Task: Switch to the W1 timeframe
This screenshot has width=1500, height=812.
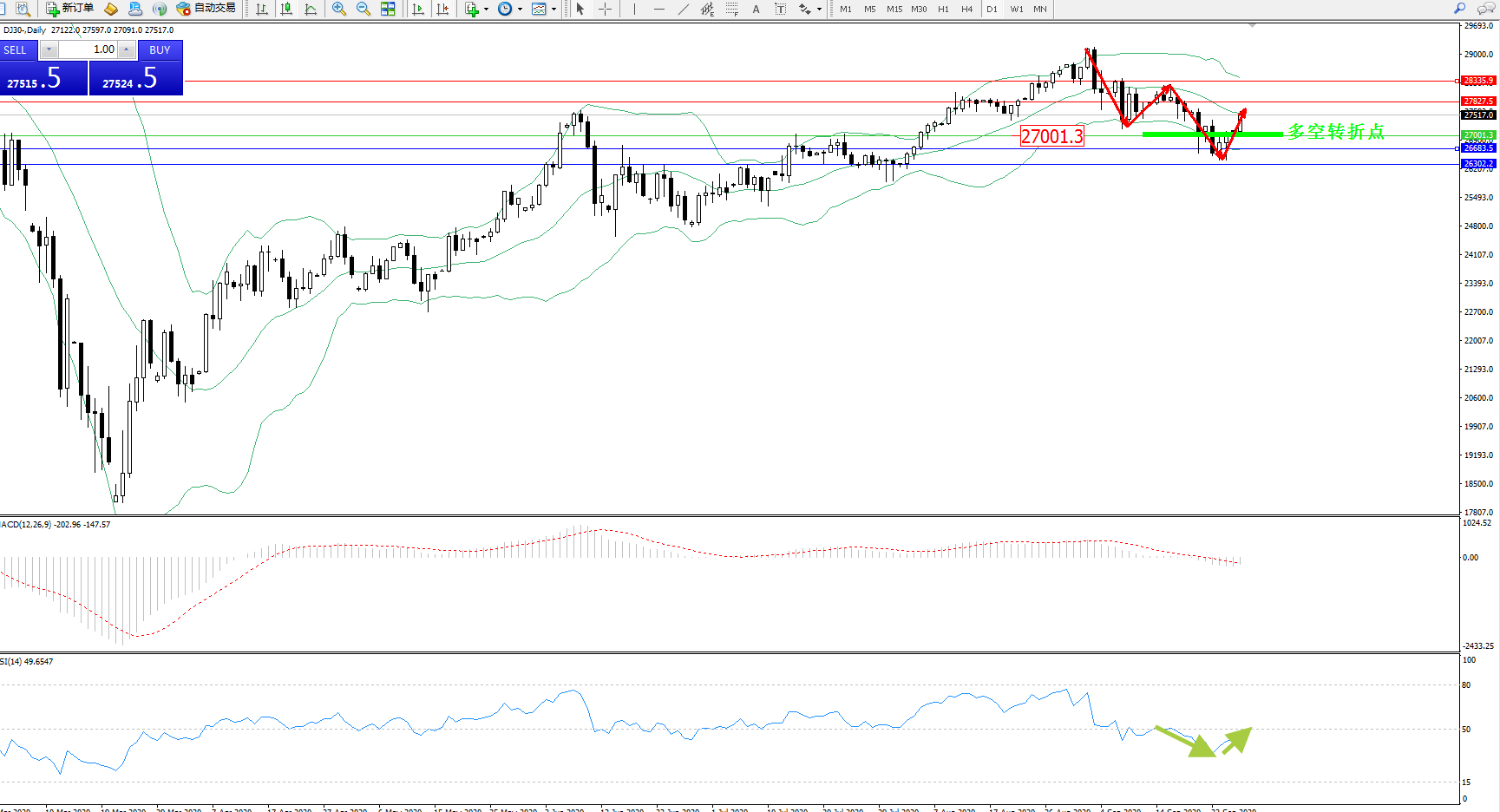Action: tap(1016, 9)
